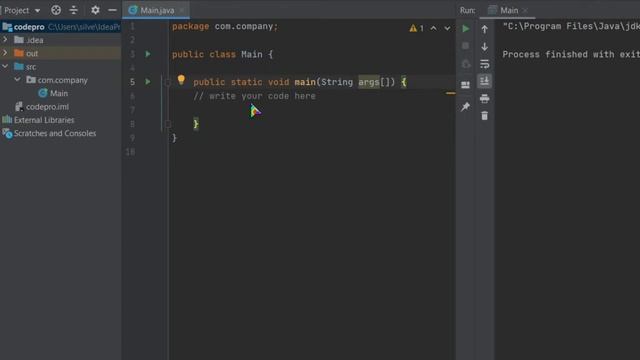Collapse the com.company package

(18, 80)
